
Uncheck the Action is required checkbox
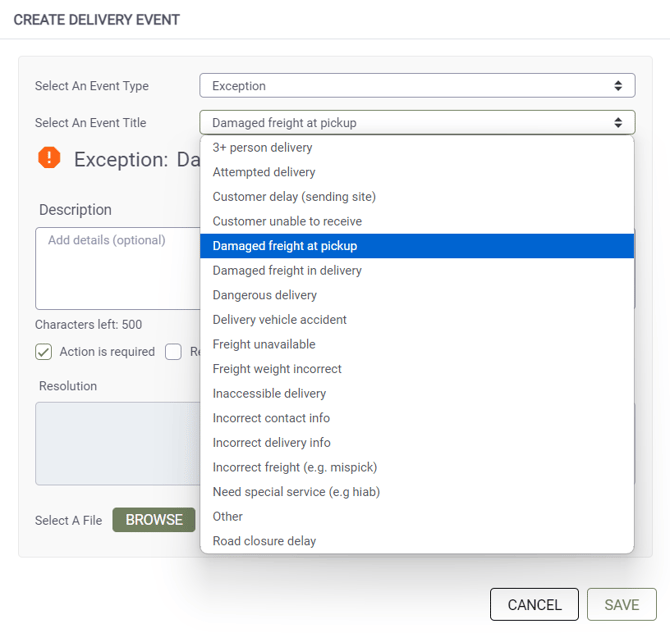[44, 352]
